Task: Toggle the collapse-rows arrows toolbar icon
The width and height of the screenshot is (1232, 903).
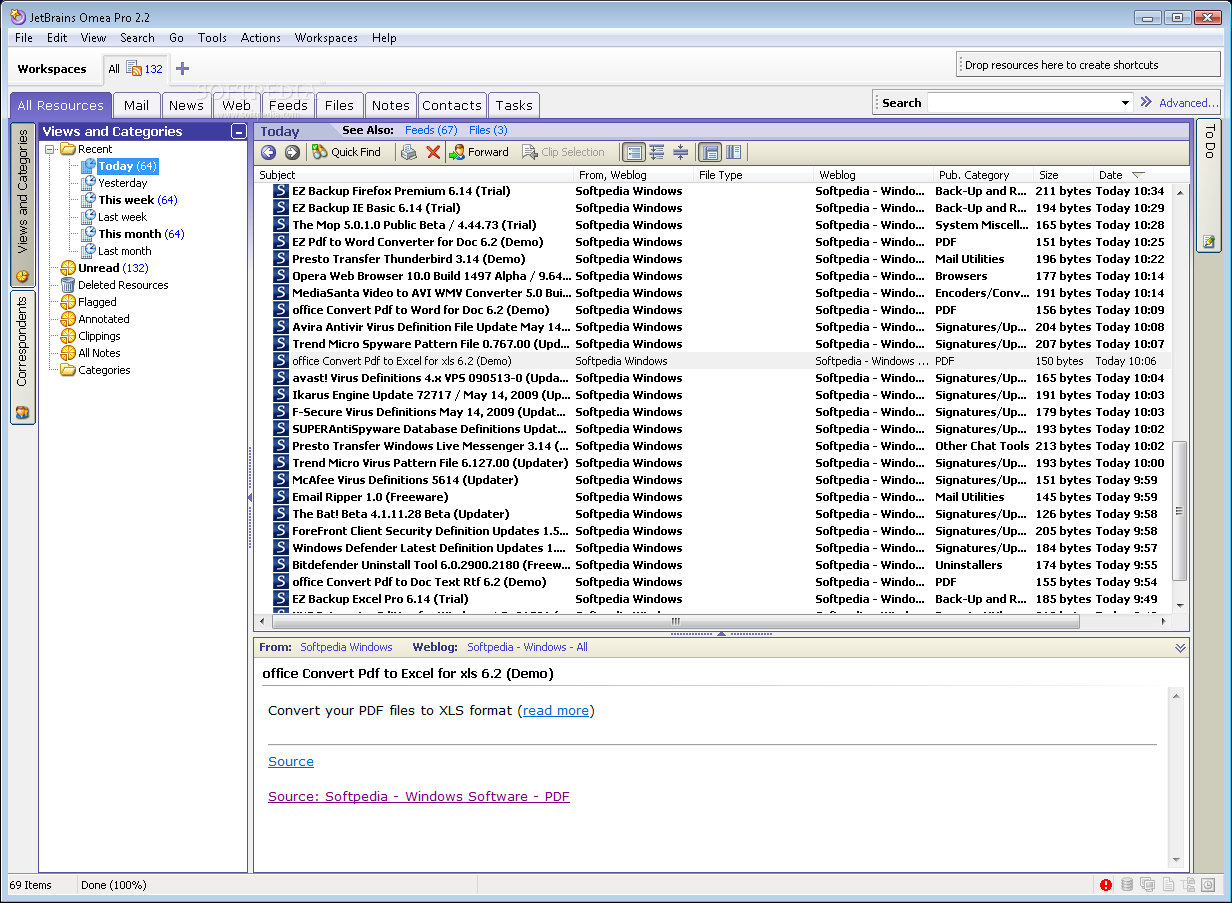Action: click(680, 152)
